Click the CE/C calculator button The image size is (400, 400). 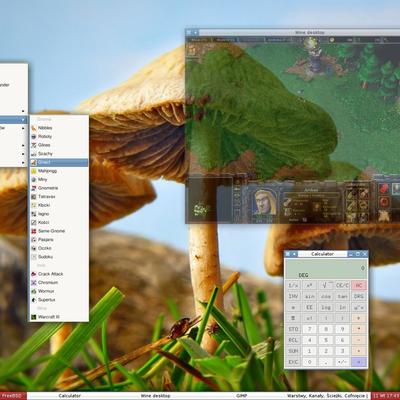point(342,285)
